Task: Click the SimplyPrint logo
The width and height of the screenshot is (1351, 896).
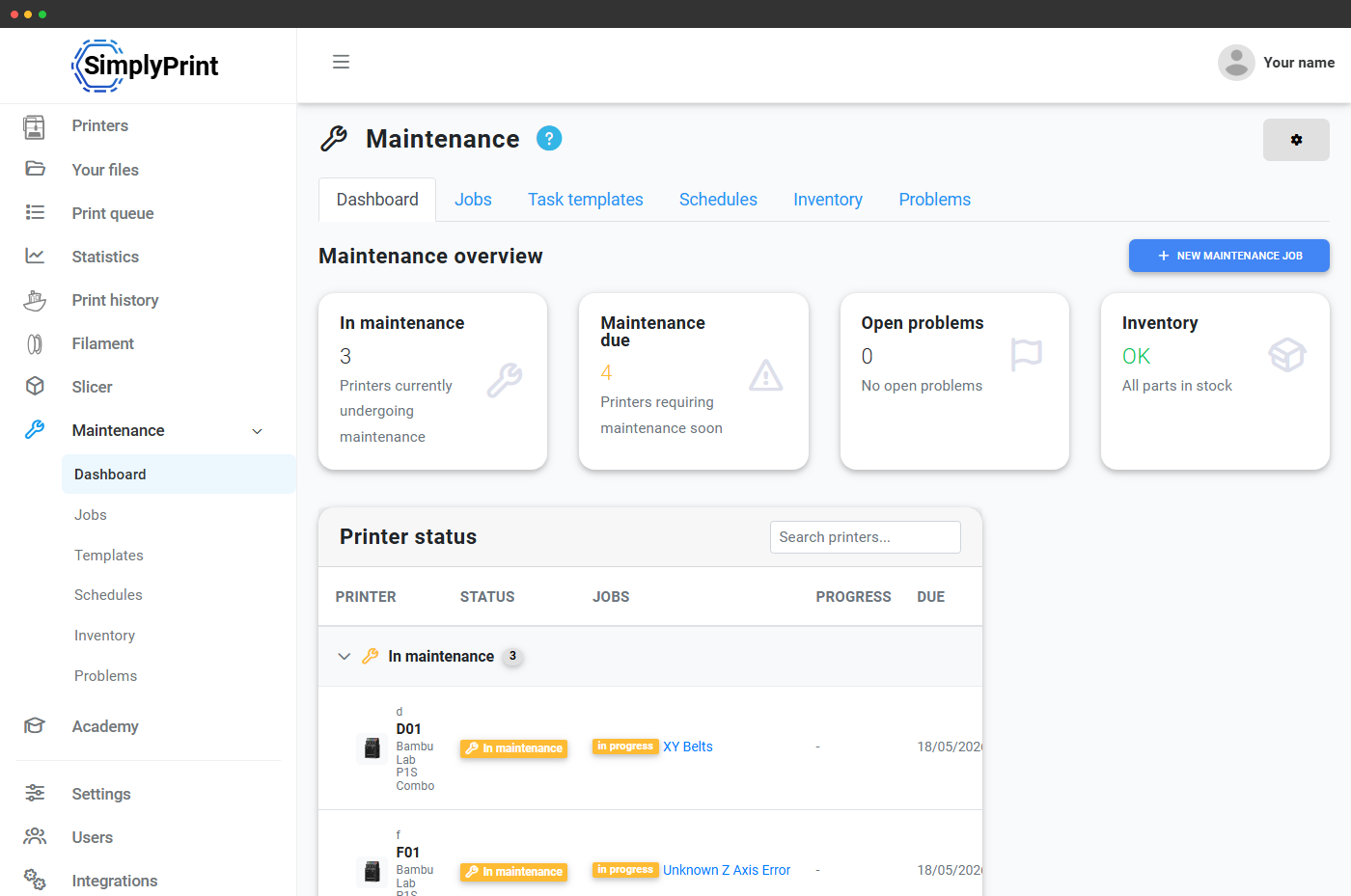Action: pos(146,66)
